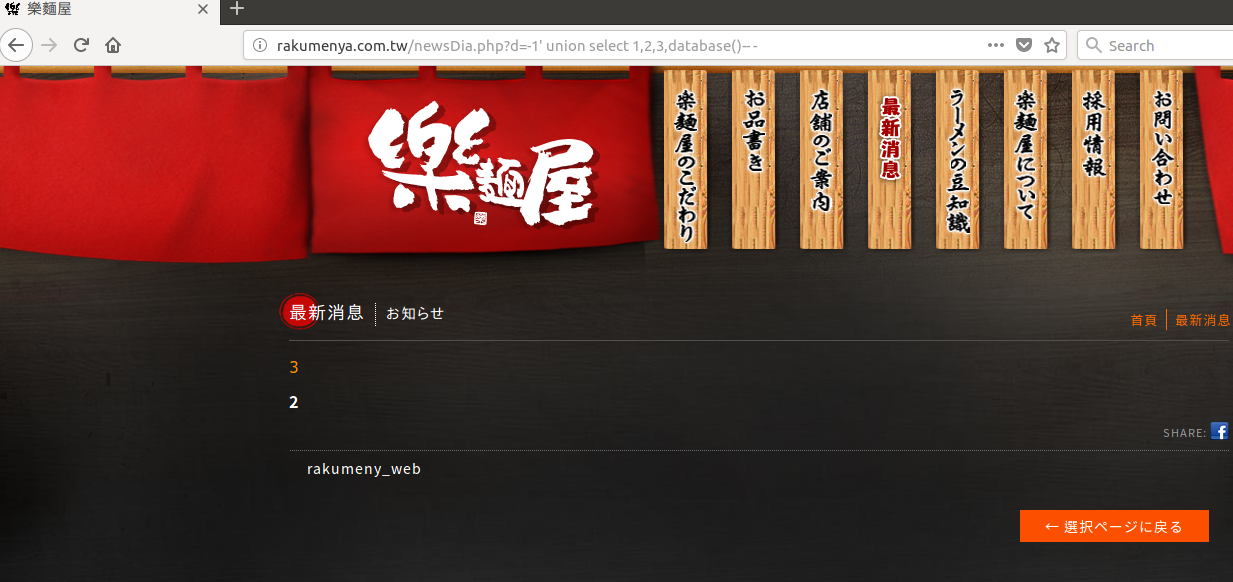Open 最新消息 menu plank
Image resolution: width=1233 pixels, height=582 pixels.
(890, 159)
